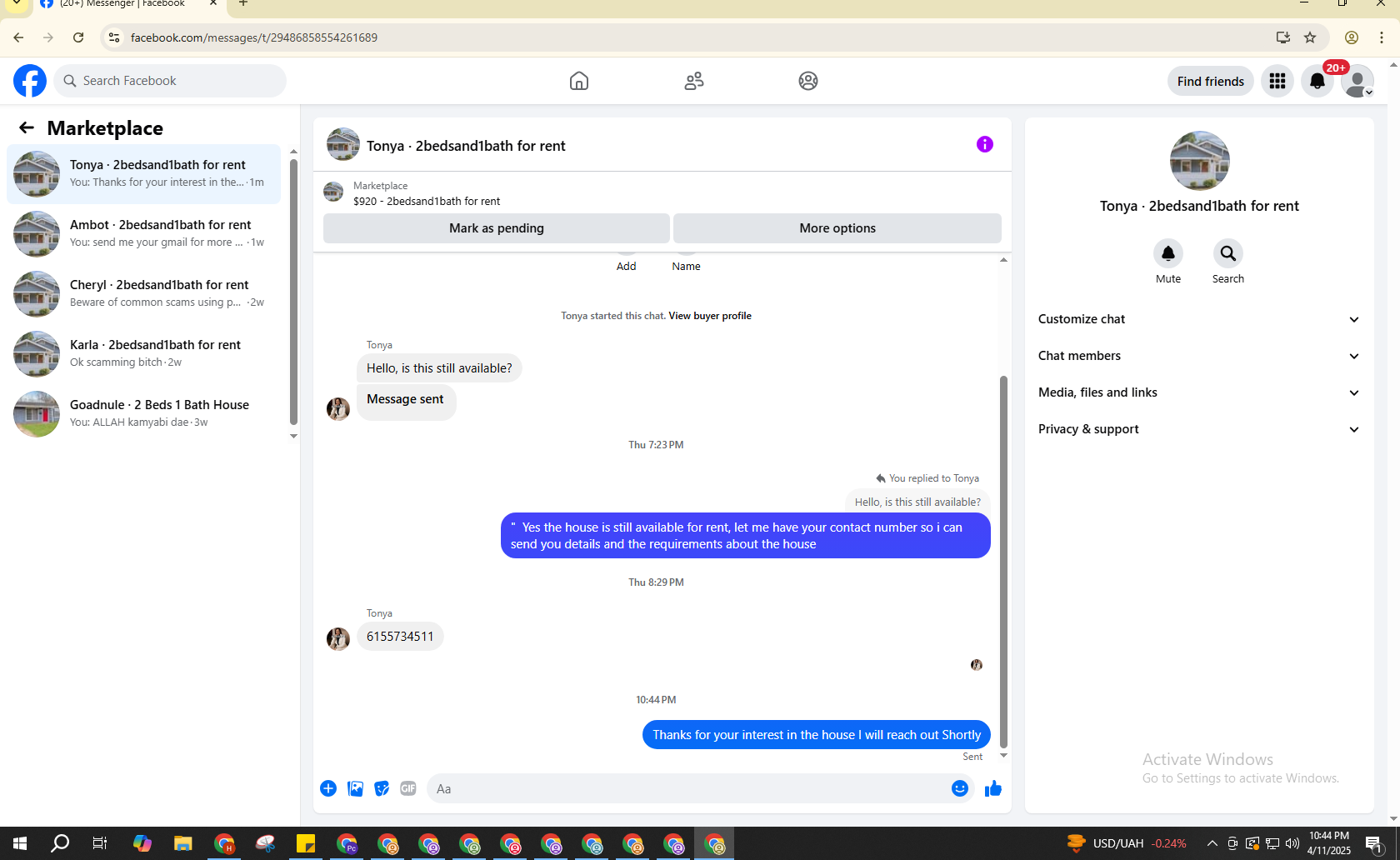
Task: Open the USD/UAH taskbar widget
Action: tap(1127, 843)
